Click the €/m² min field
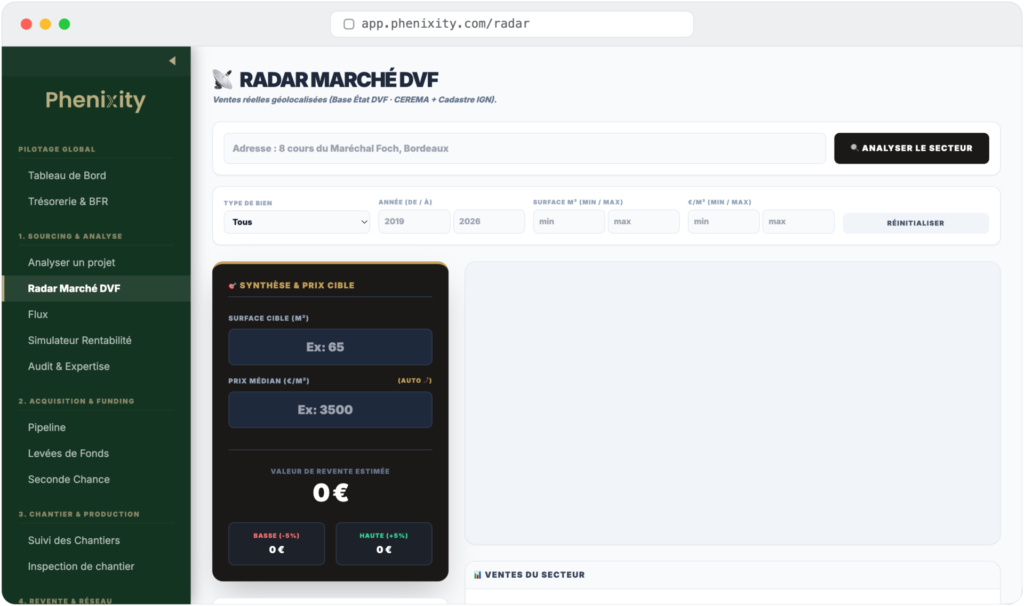The image size is (1024, 606). coord(724,222)
